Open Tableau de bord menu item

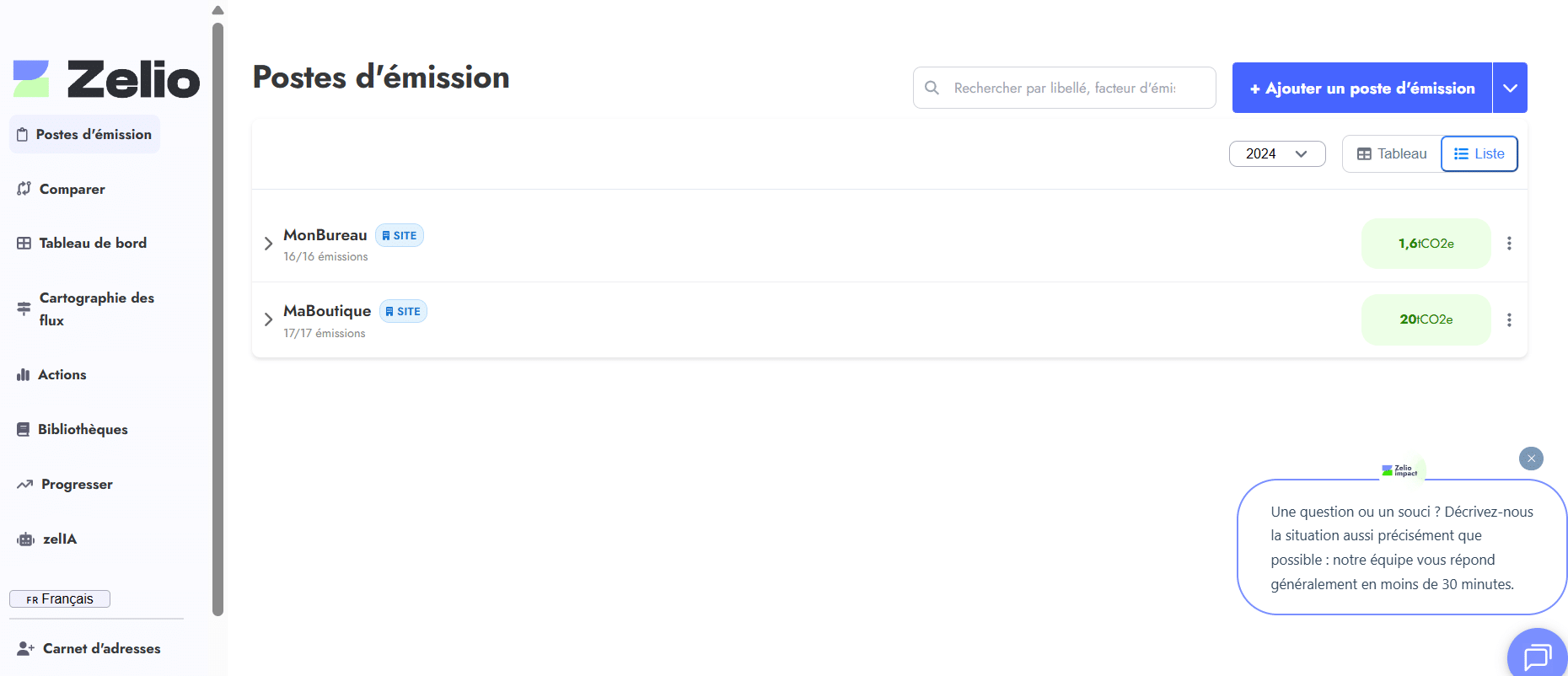tap(92, 243)
